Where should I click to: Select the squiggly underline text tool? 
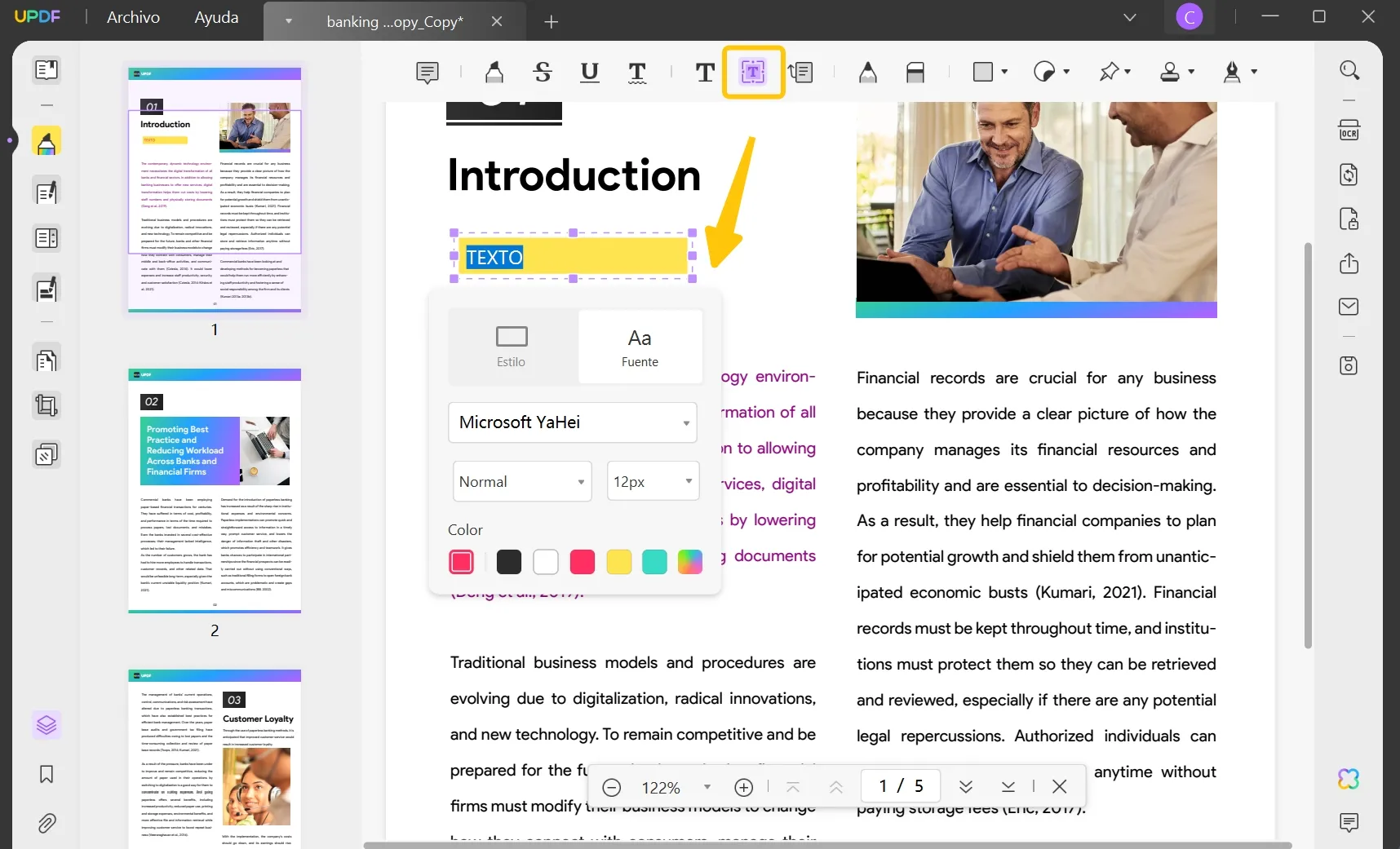pos(637,73)
